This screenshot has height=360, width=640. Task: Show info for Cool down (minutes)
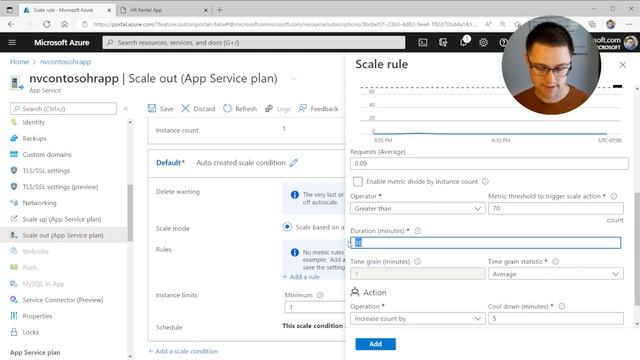(x=562, y=306)
